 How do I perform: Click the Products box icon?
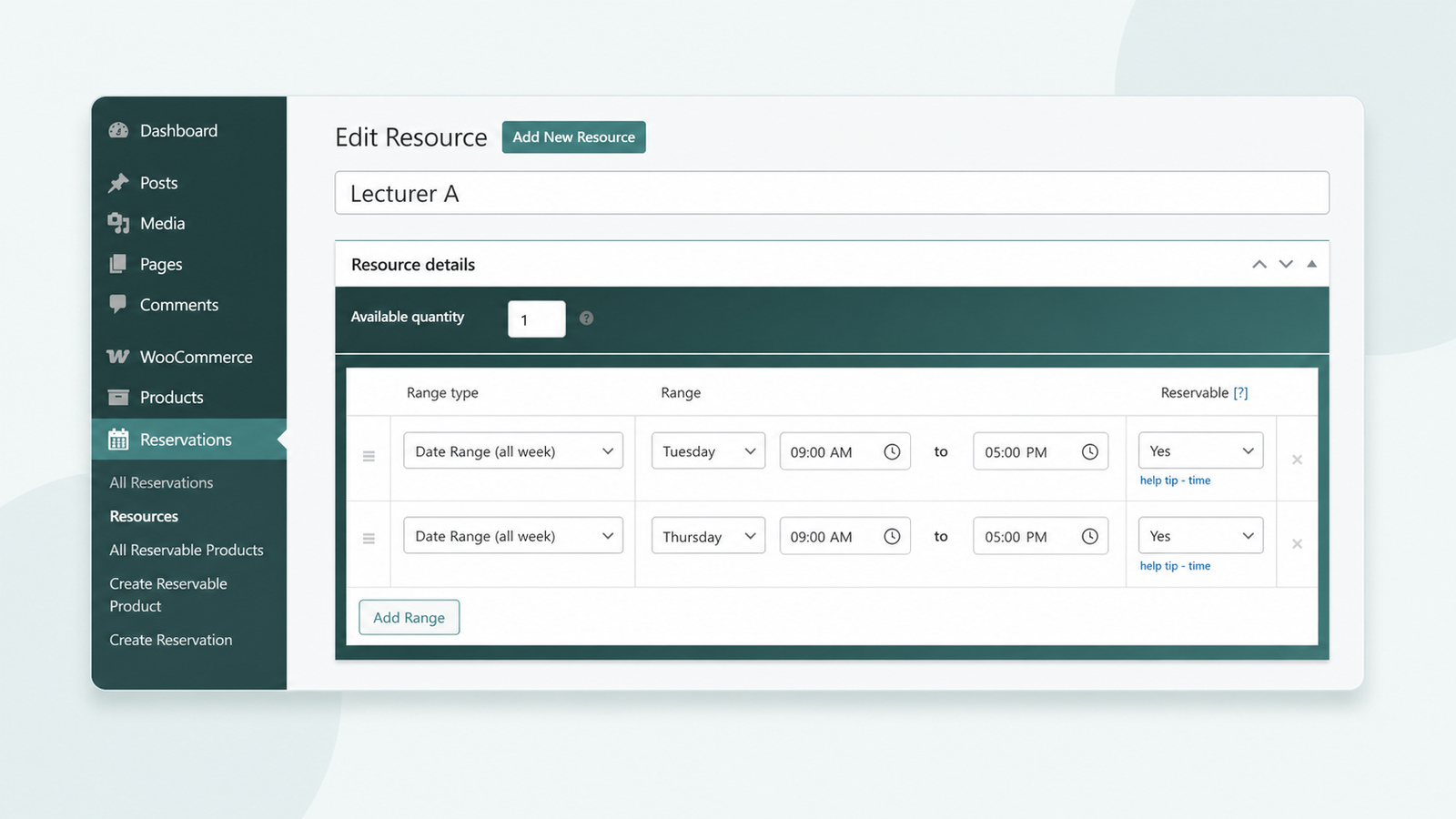[x=118, y=397]
